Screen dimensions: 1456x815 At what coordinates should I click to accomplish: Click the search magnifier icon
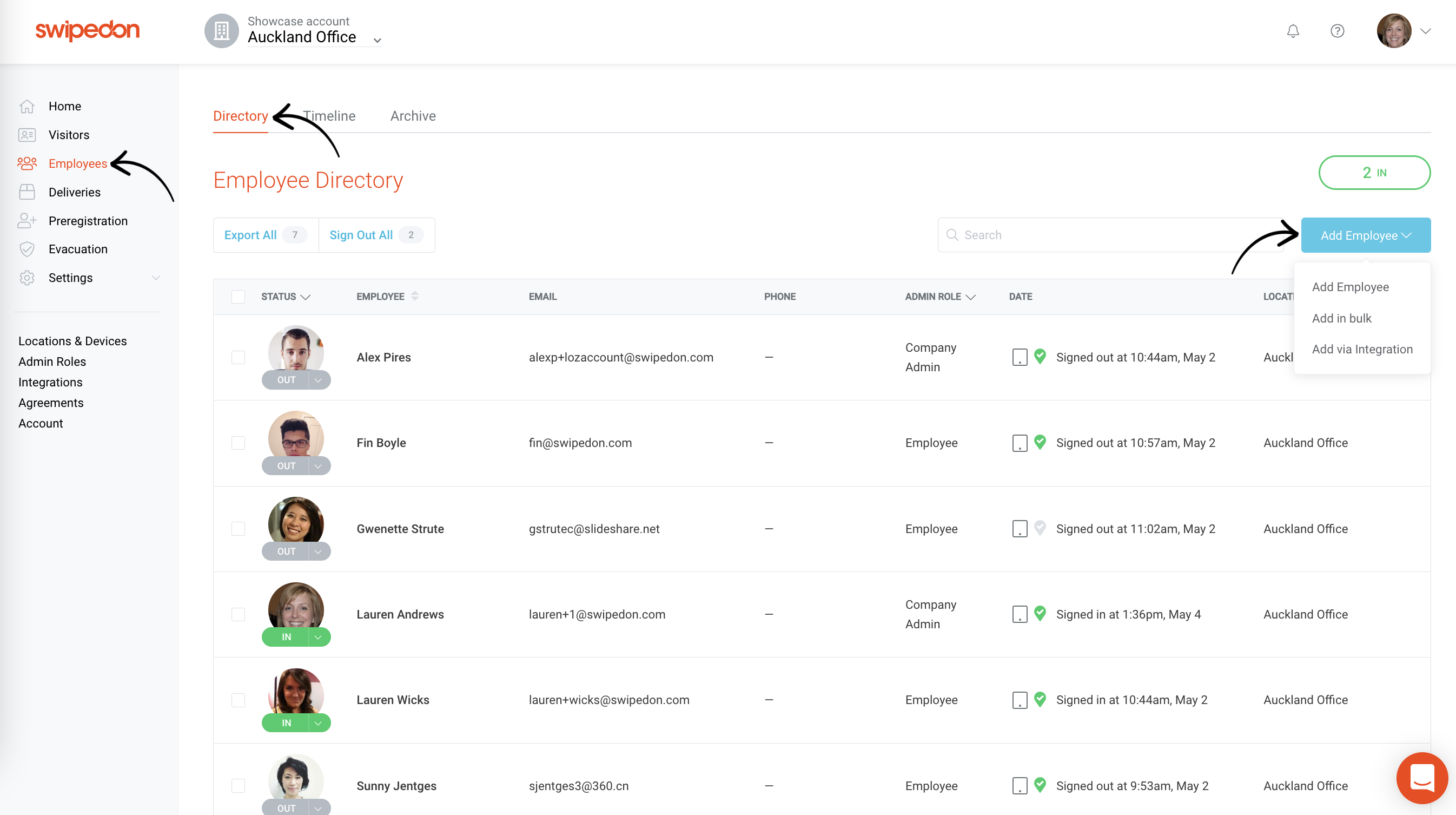tap(952, 235)
